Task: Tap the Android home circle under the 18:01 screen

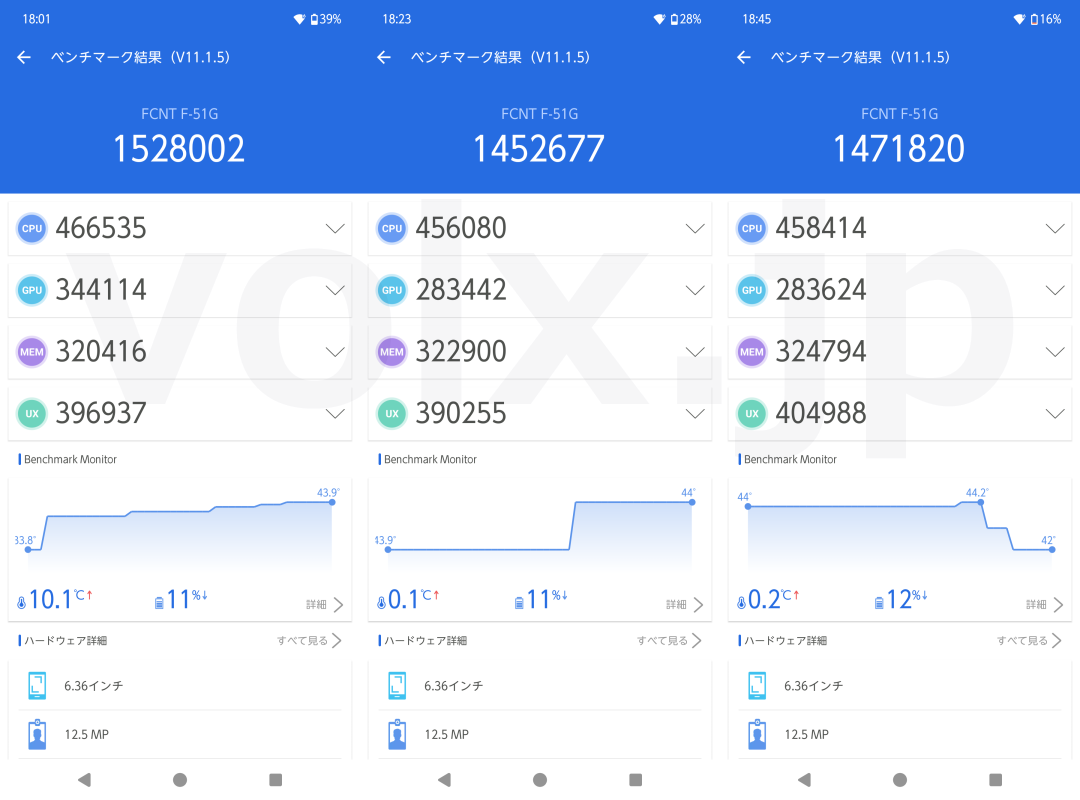Action: 180,779
